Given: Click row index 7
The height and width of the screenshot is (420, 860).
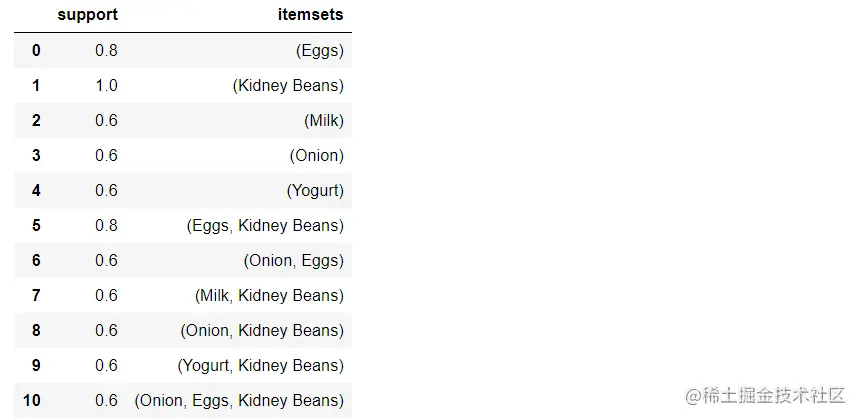Looking at the screenshot, I should (36, 295).
